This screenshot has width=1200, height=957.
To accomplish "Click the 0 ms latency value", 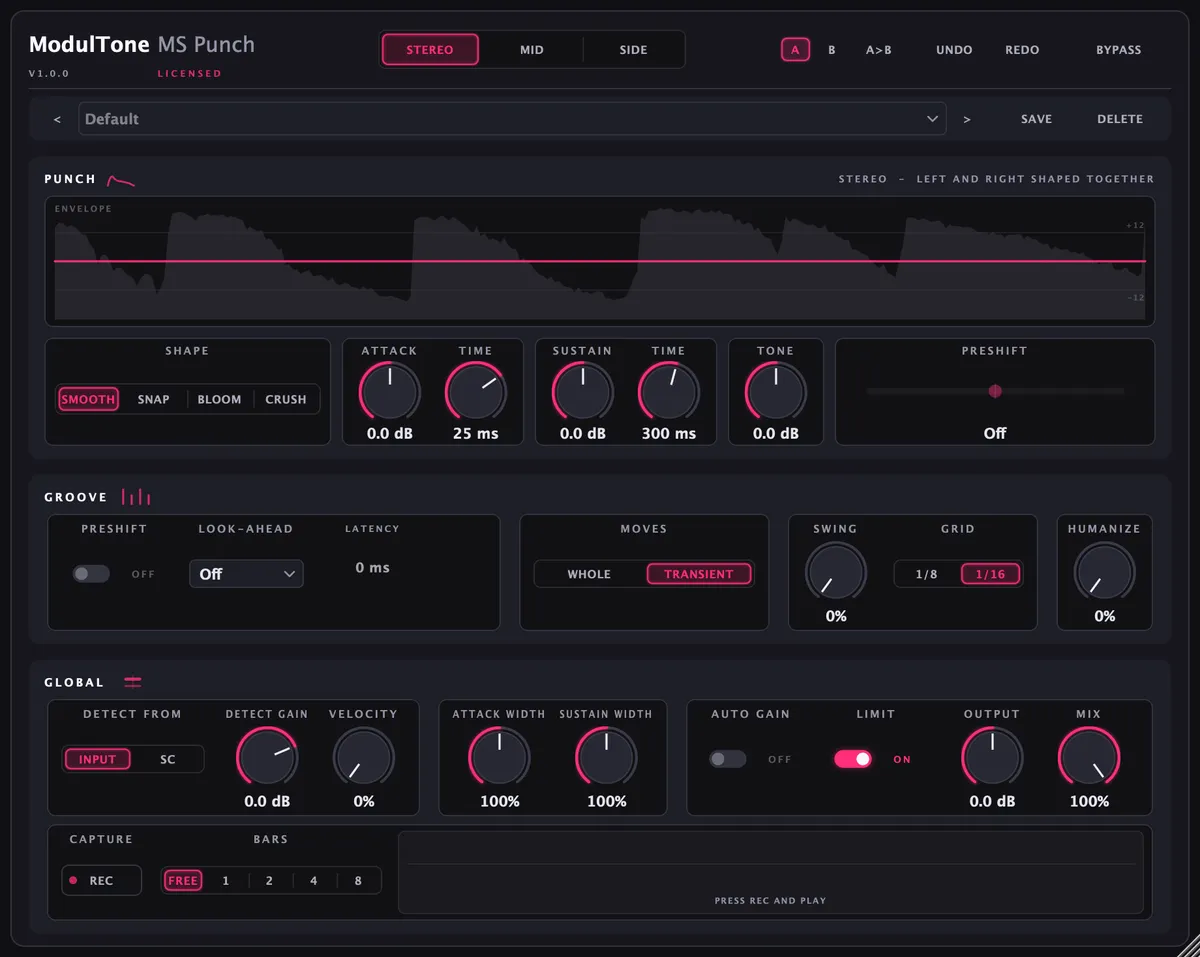I will pyautogui.click(x=372, y=567).
